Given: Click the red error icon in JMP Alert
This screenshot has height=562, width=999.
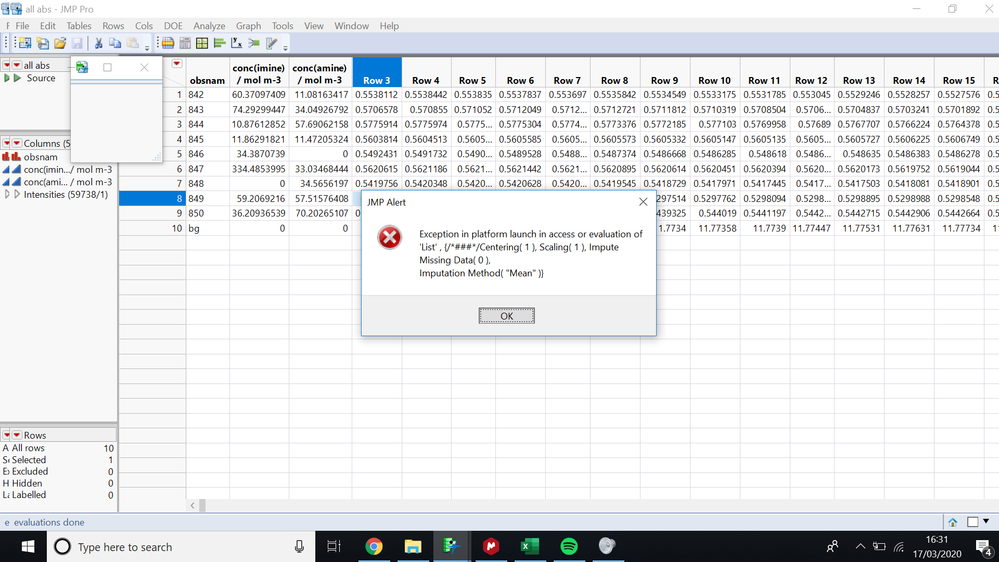Looking at the screenshot, I should coord(389,238).
